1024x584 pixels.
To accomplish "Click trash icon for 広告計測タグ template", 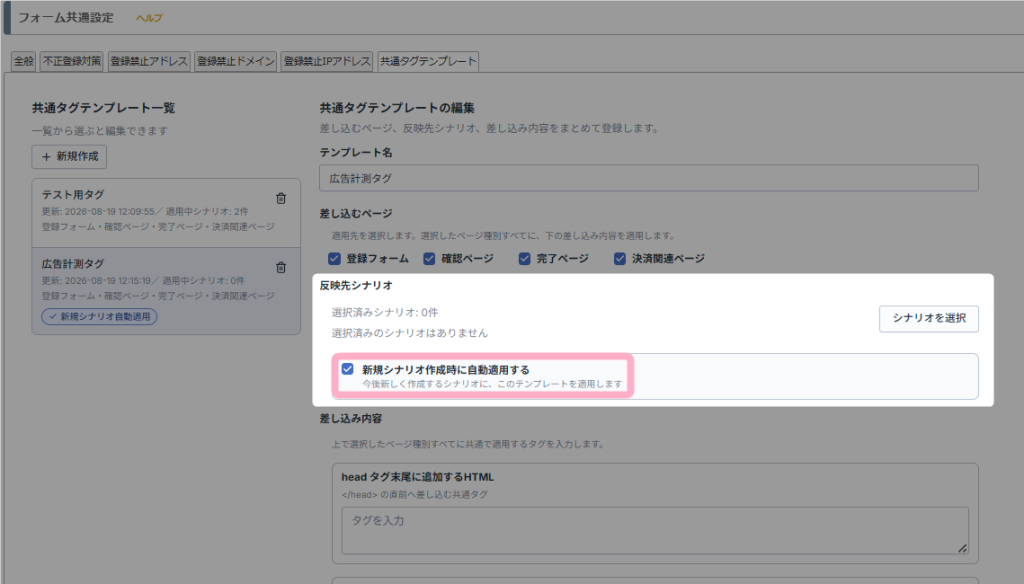I will point(281,268).
